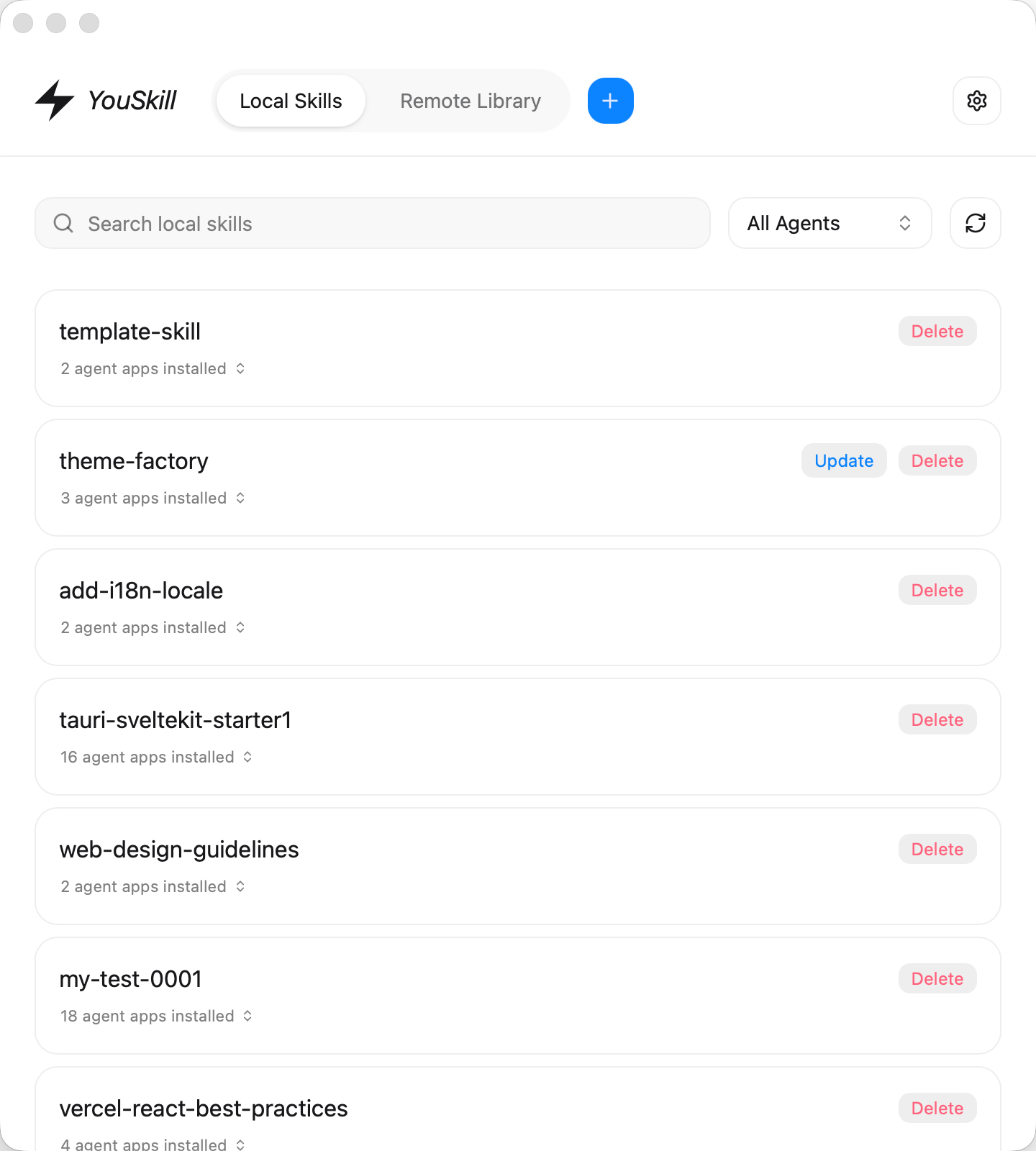This screenshot has height=1151, width=1036.
Task: Delete the template-skill skill
Action: [937, 331]
